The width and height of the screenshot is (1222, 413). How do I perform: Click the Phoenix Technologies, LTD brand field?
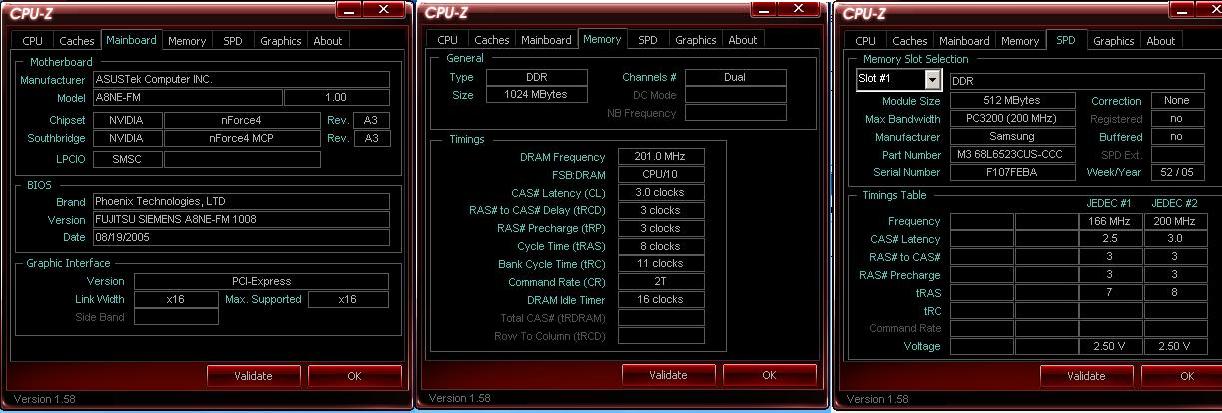click(x=241, y=201)
